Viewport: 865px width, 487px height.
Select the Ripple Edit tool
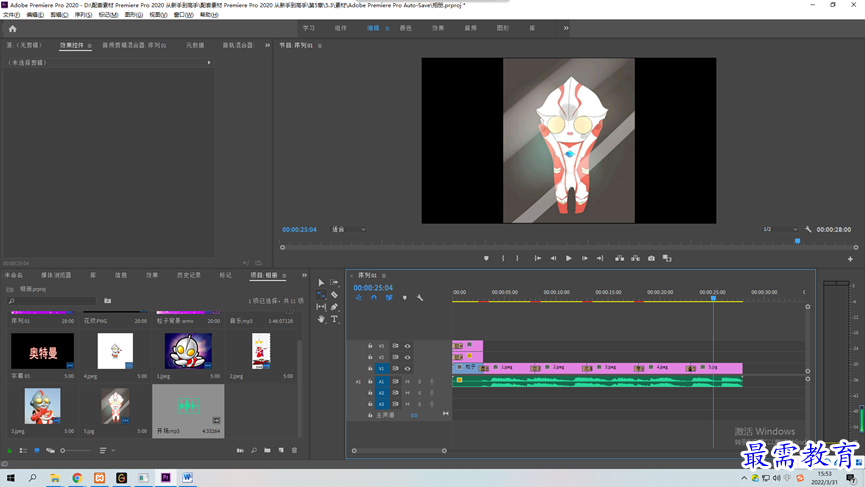point(321,295)
